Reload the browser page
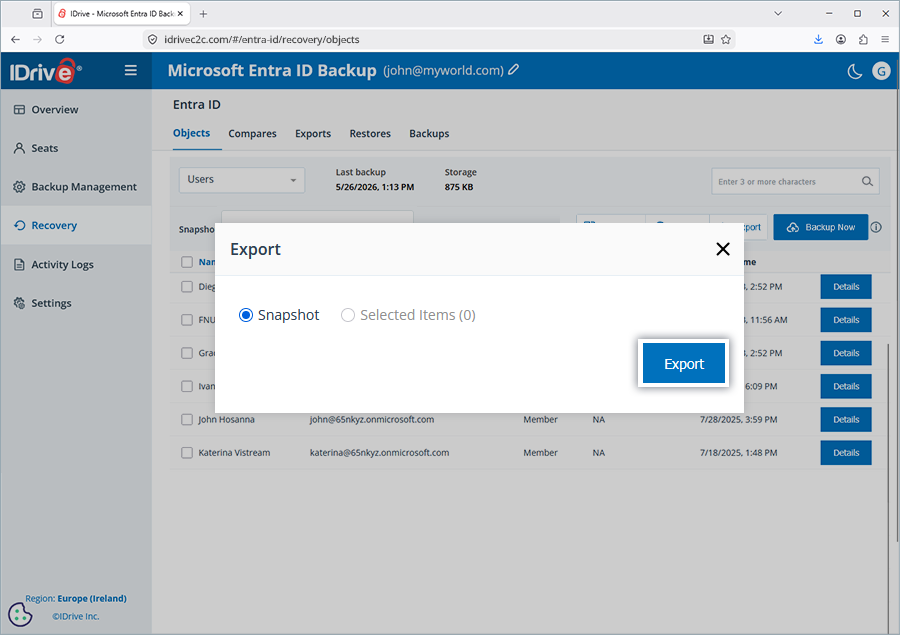This screenshot has width=900, height=635. (60, 39)
